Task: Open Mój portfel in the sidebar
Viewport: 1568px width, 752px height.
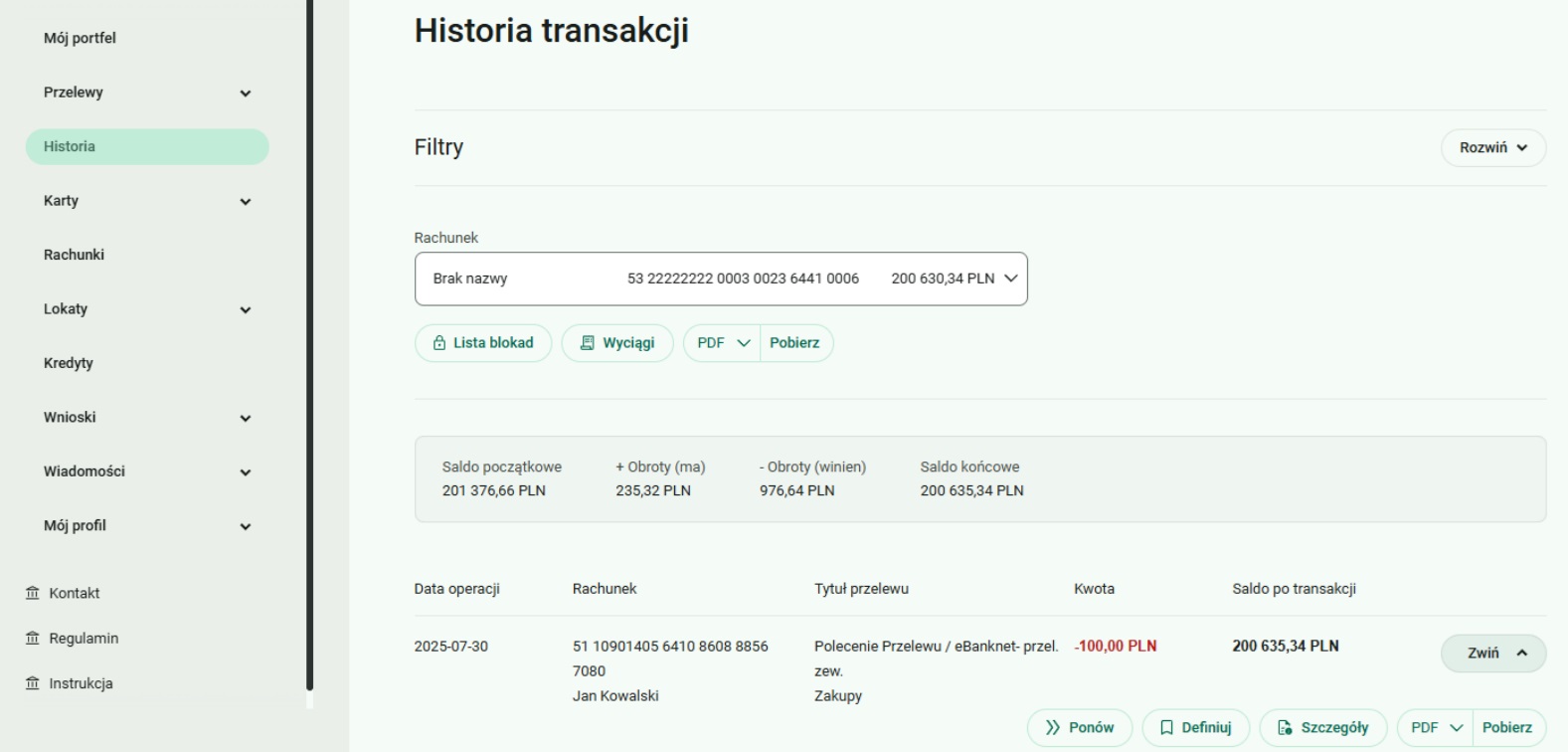Action: (80, 38)
